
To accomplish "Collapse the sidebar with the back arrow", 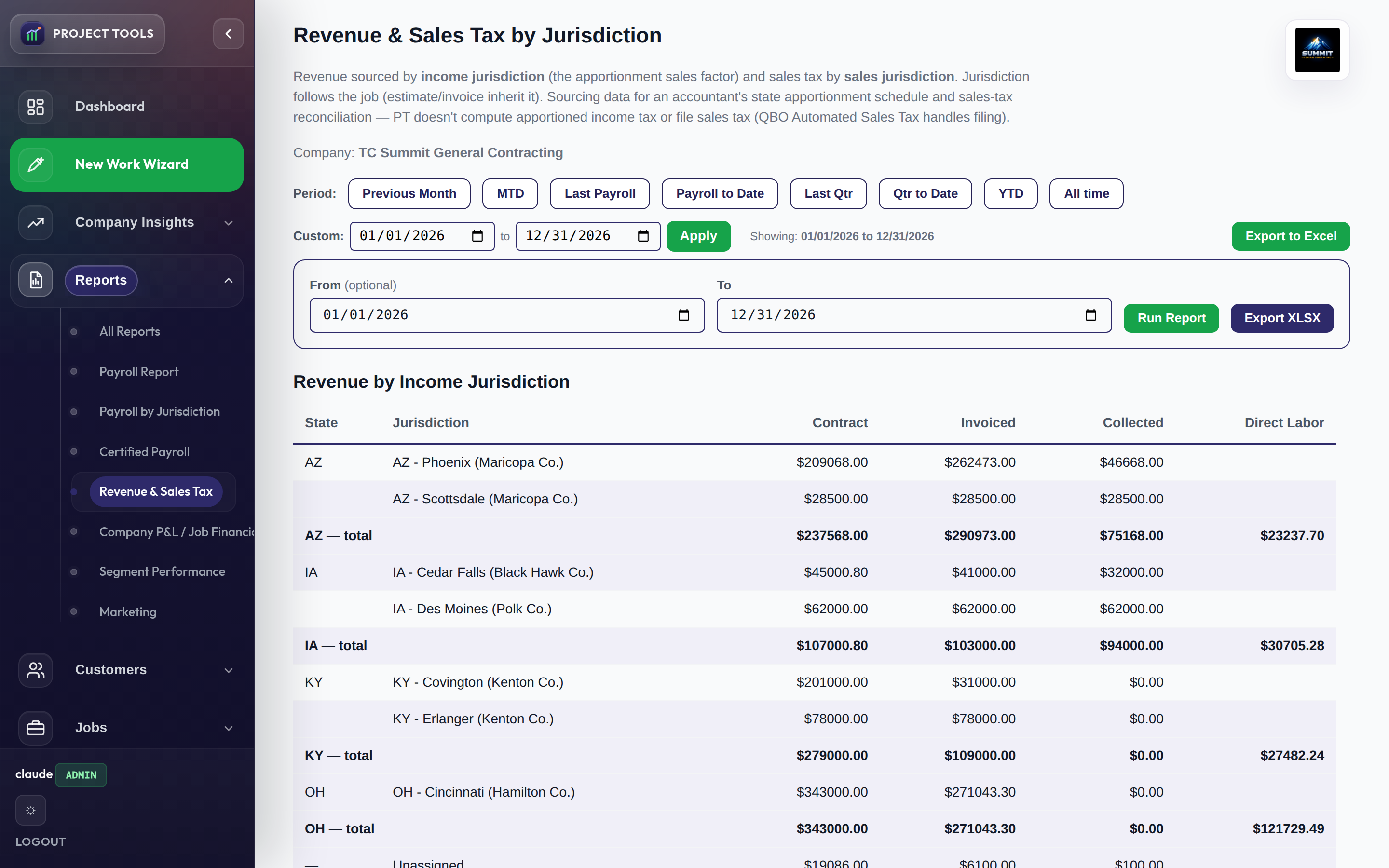I will 229,34.
